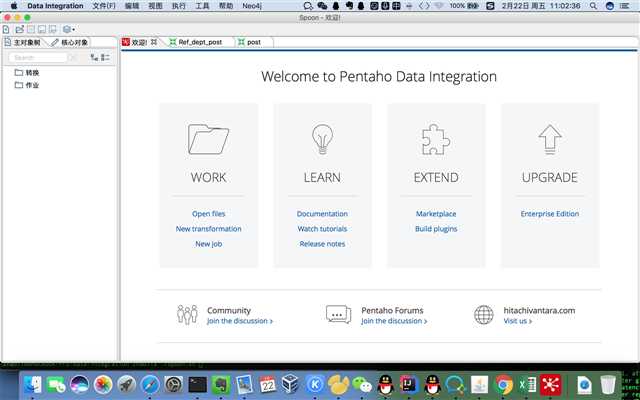This screenshot has width=640, height=400.
Task: Open the Documentation link
Action: 322,214
